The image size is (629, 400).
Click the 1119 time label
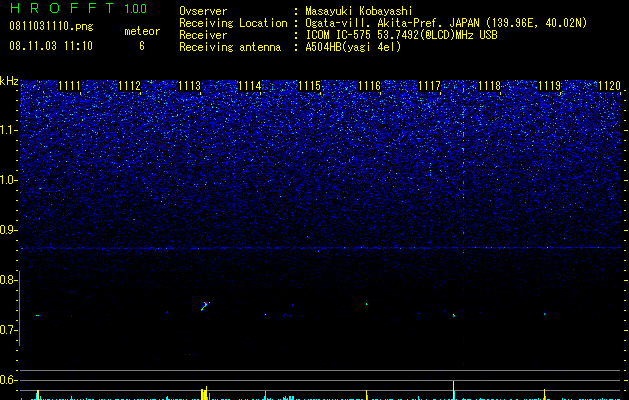549,86
